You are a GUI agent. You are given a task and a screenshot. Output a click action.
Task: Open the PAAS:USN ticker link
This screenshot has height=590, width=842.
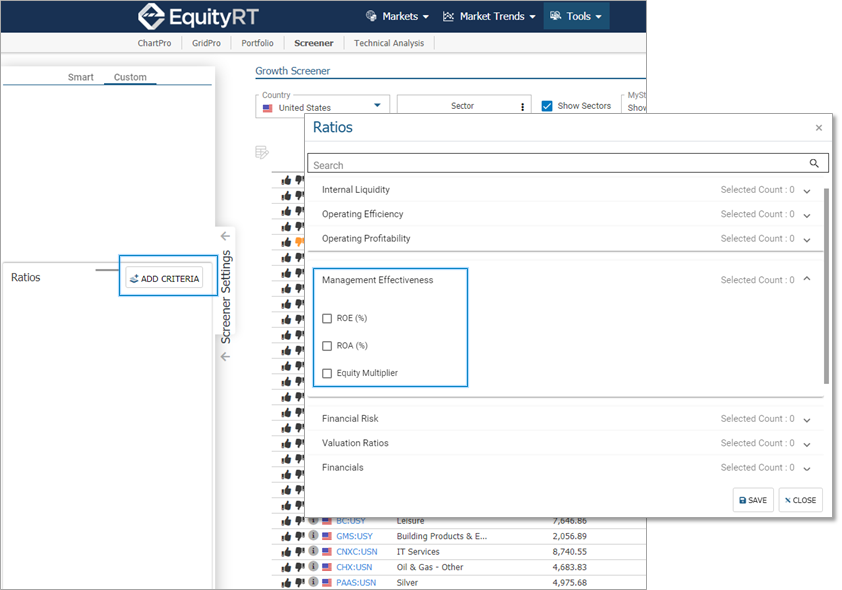point(356,582)
